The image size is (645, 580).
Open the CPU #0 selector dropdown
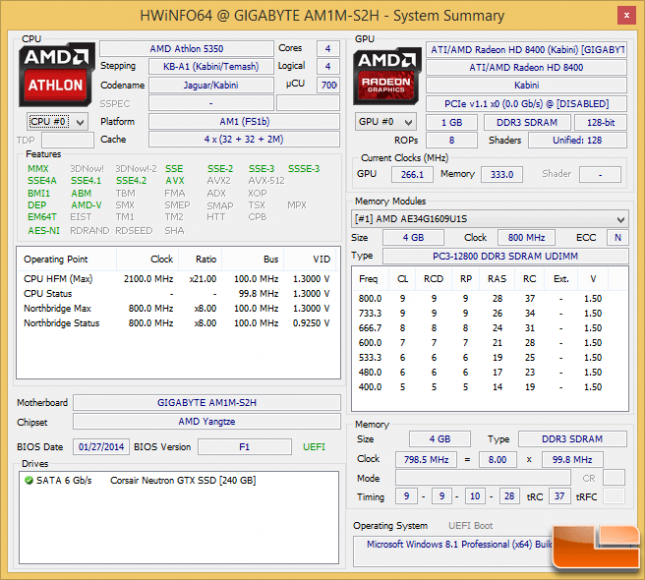click(57, 122)
